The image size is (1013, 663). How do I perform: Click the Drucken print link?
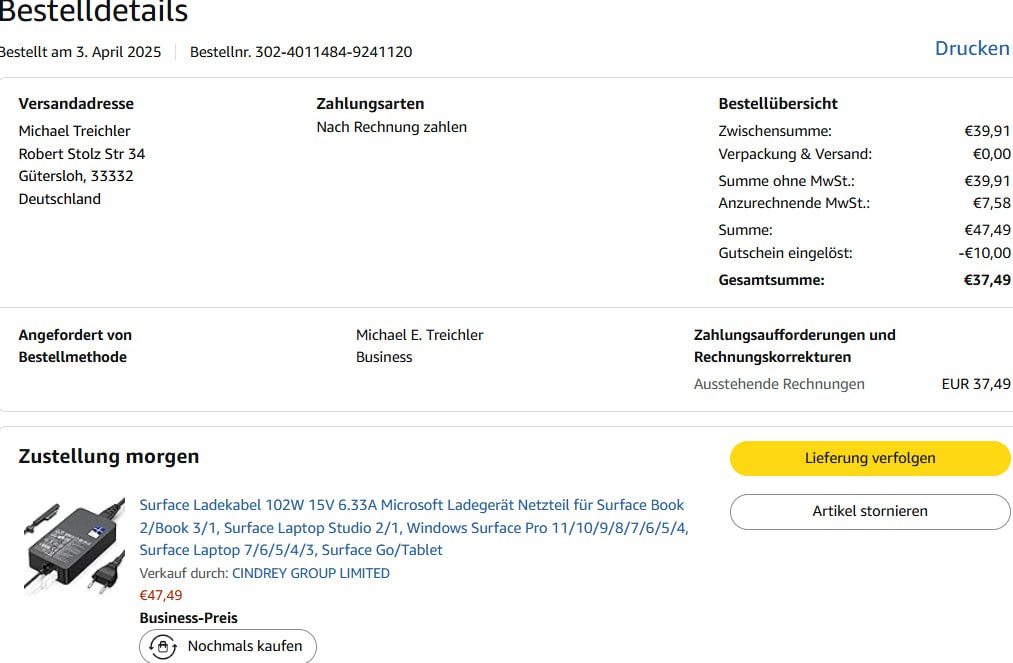click(x=971, y=48)
